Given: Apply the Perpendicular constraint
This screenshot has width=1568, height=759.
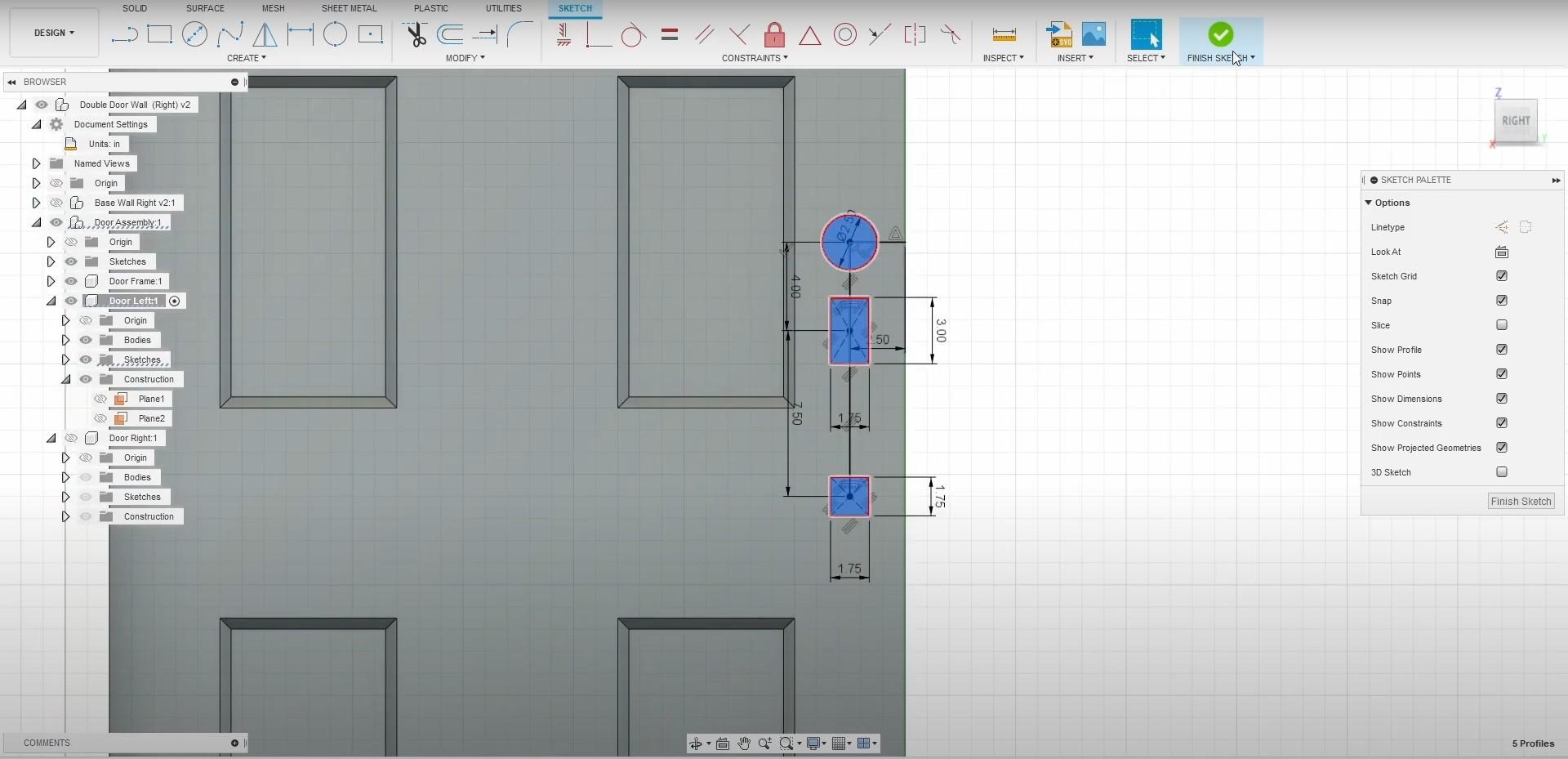Looking at the screenshot, I should tap(739, 34).
